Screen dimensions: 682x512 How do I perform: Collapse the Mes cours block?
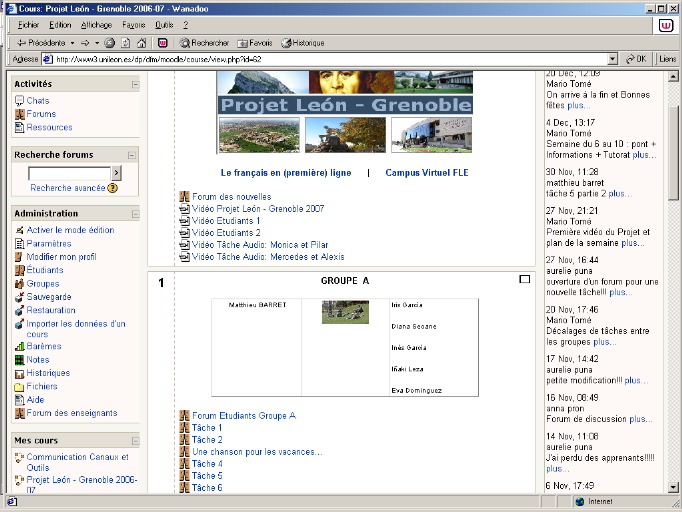coord(134,440)
